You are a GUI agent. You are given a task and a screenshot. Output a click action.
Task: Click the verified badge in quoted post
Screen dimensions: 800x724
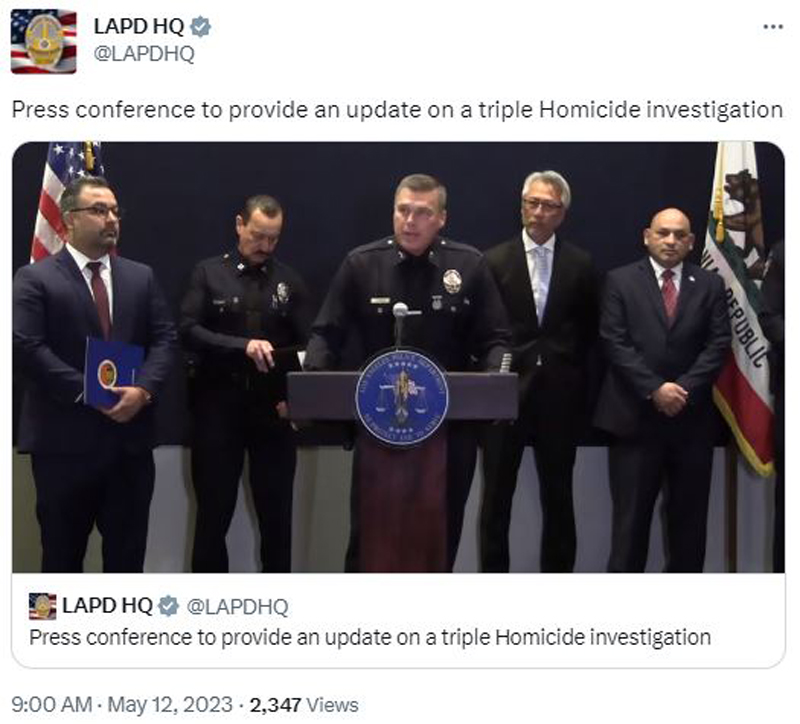pyautogui.click(x=168, y=606)
